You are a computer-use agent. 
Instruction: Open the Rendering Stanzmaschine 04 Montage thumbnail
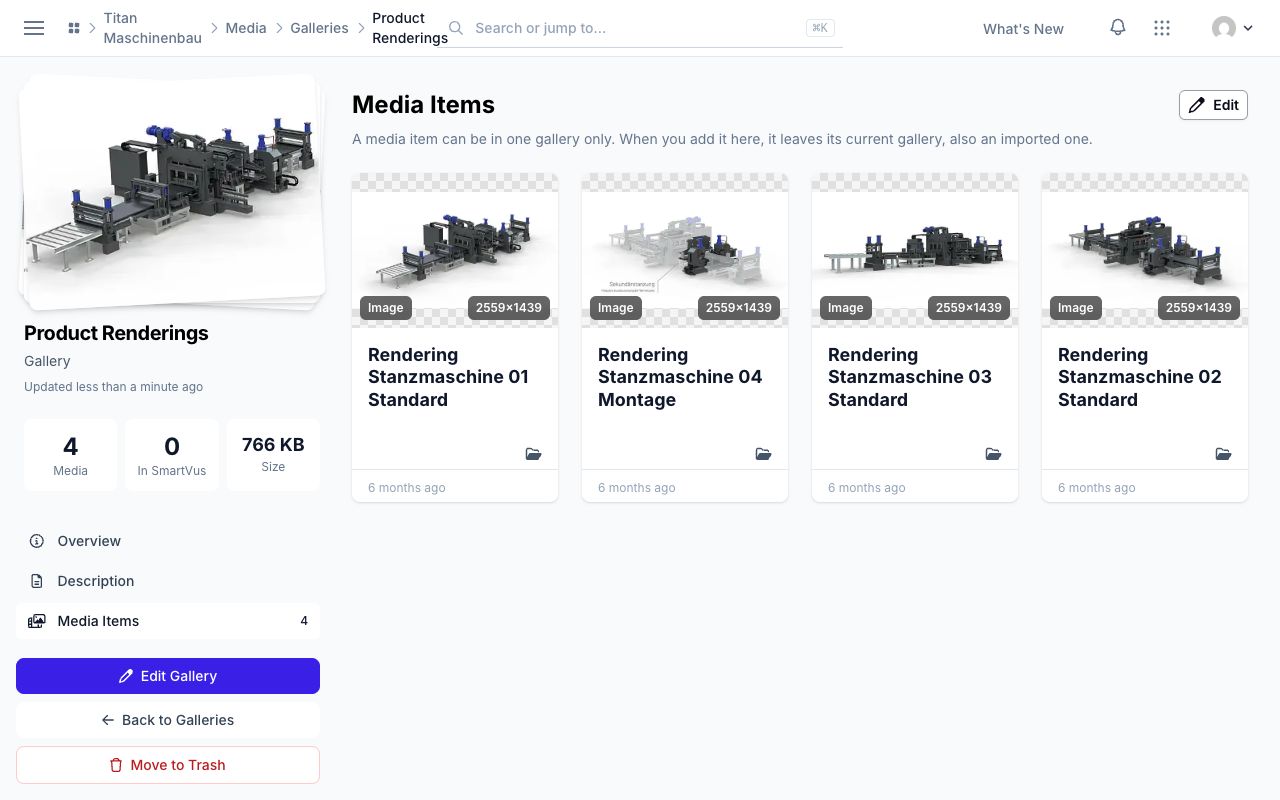click(x=685, y=250)
